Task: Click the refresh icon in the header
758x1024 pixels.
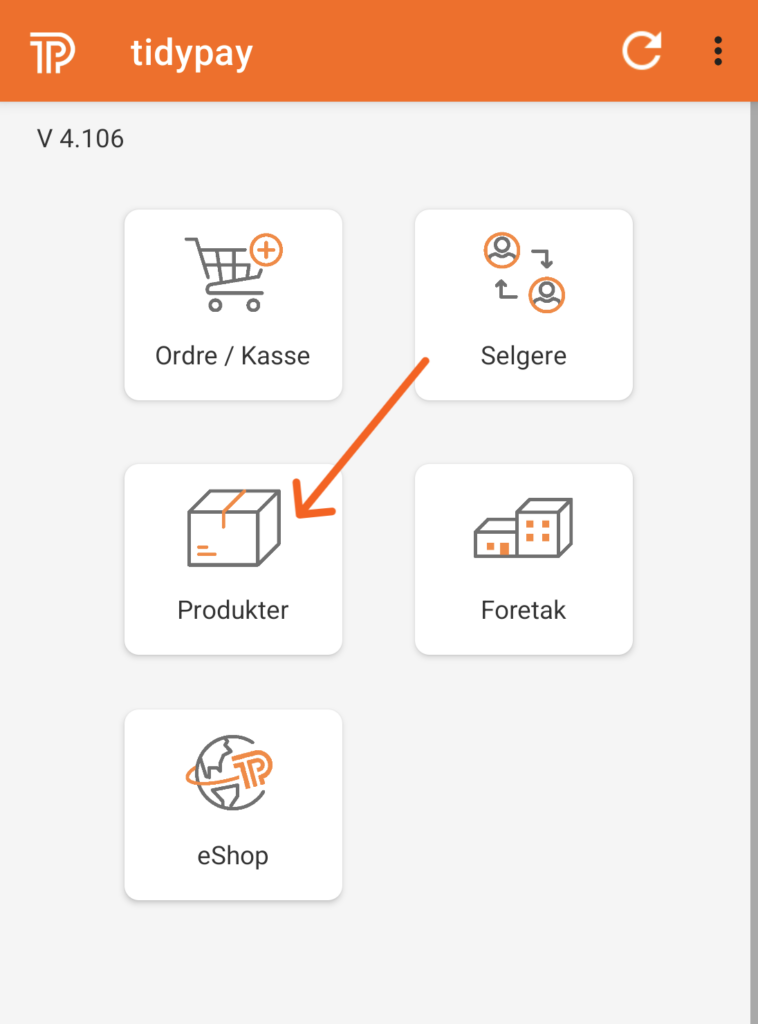Action: pyautogui.click(x=641, y=51)
